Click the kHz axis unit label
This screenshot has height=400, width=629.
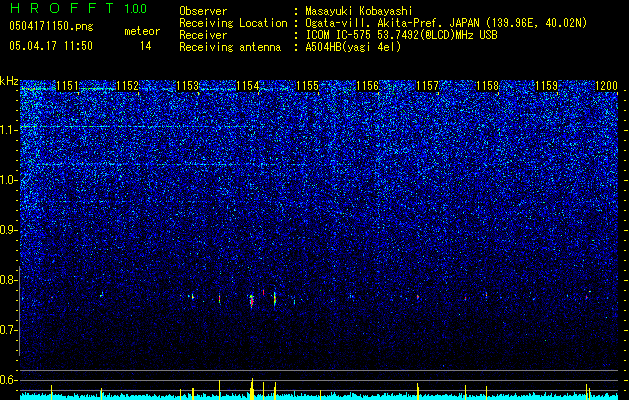tap(9, 81)
